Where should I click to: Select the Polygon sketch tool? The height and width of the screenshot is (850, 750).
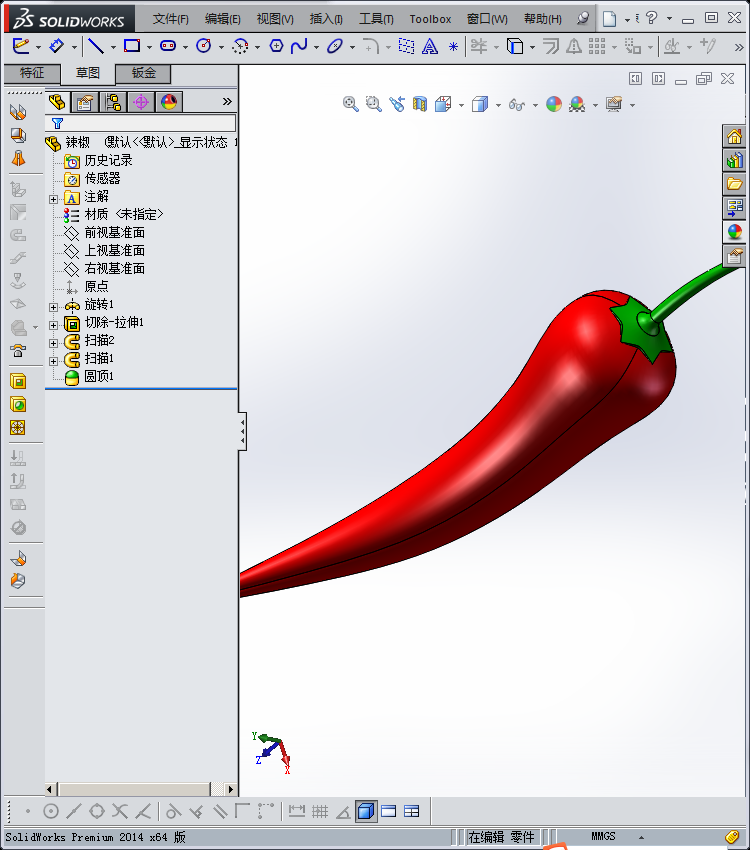(x=276, y=46)
